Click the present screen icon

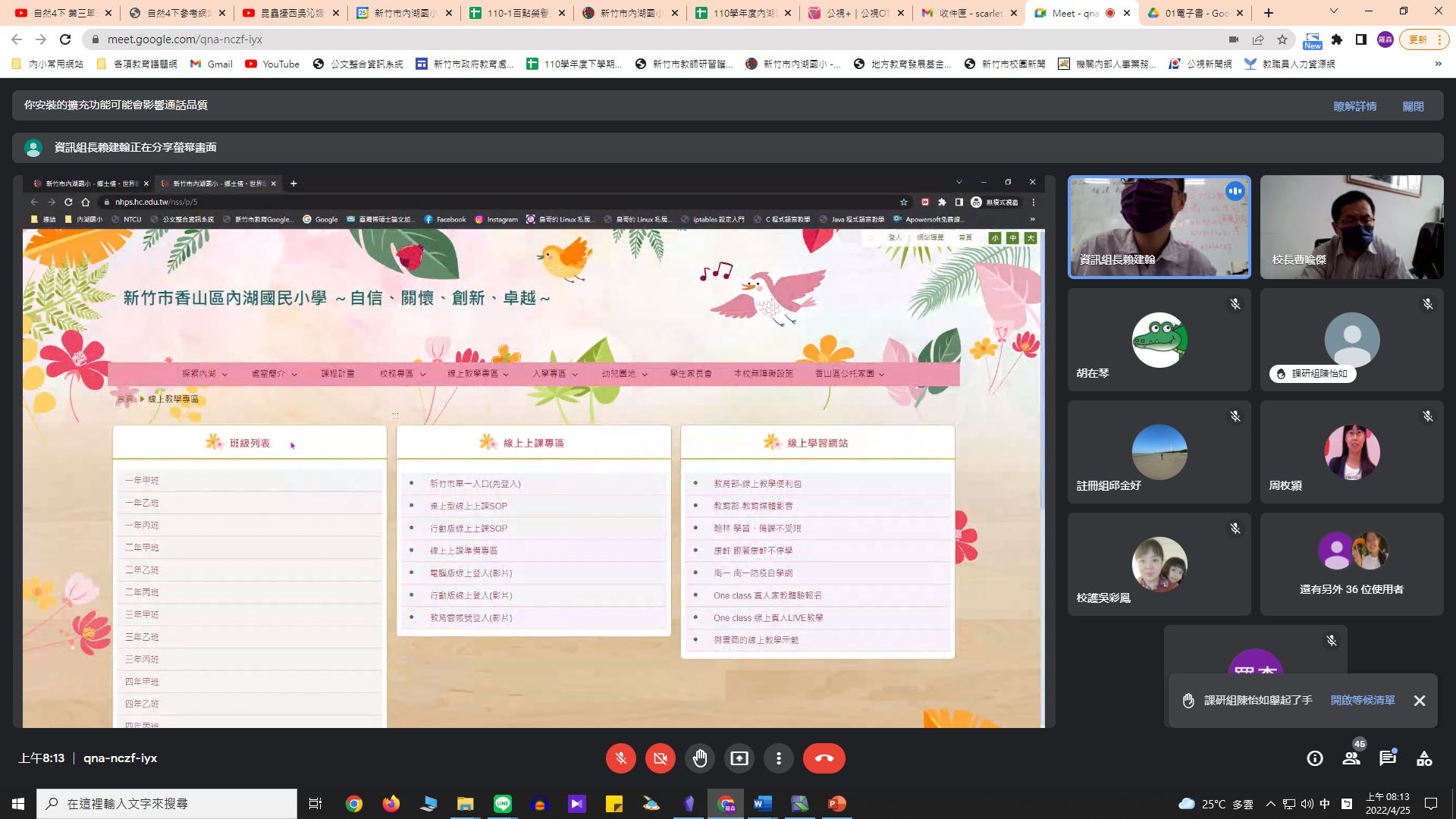(x=739, y=758)
